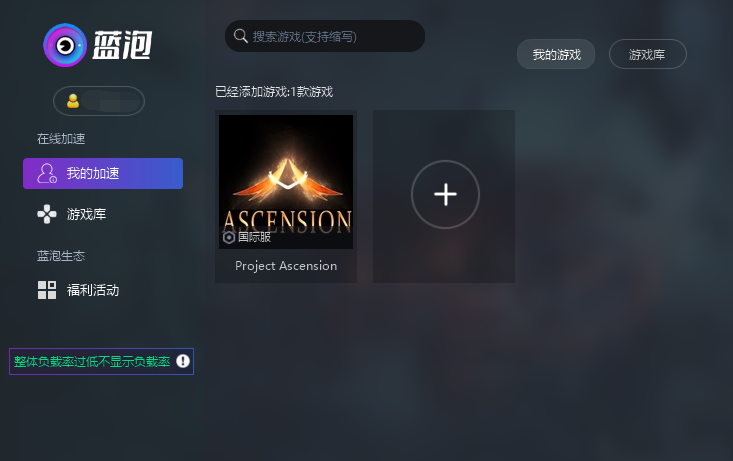Viewport: 733px width, 461px height.
Task: Open the Project Ascension game thumbnail
Action: pyautogui.click(x=286, y=182)
